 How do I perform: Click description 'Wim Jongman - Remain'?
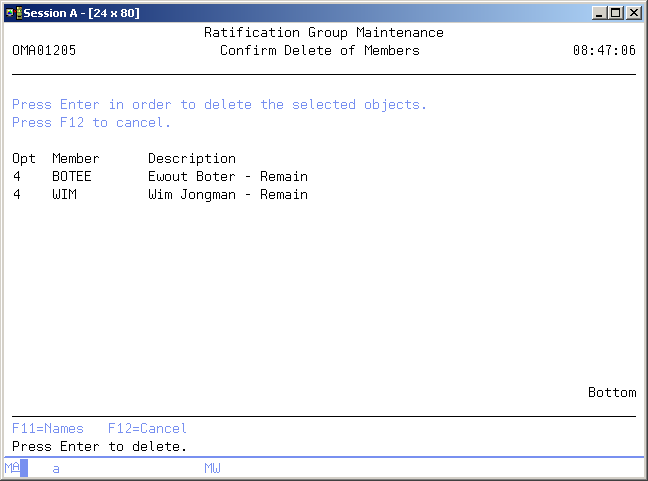(x=227, y=194)
